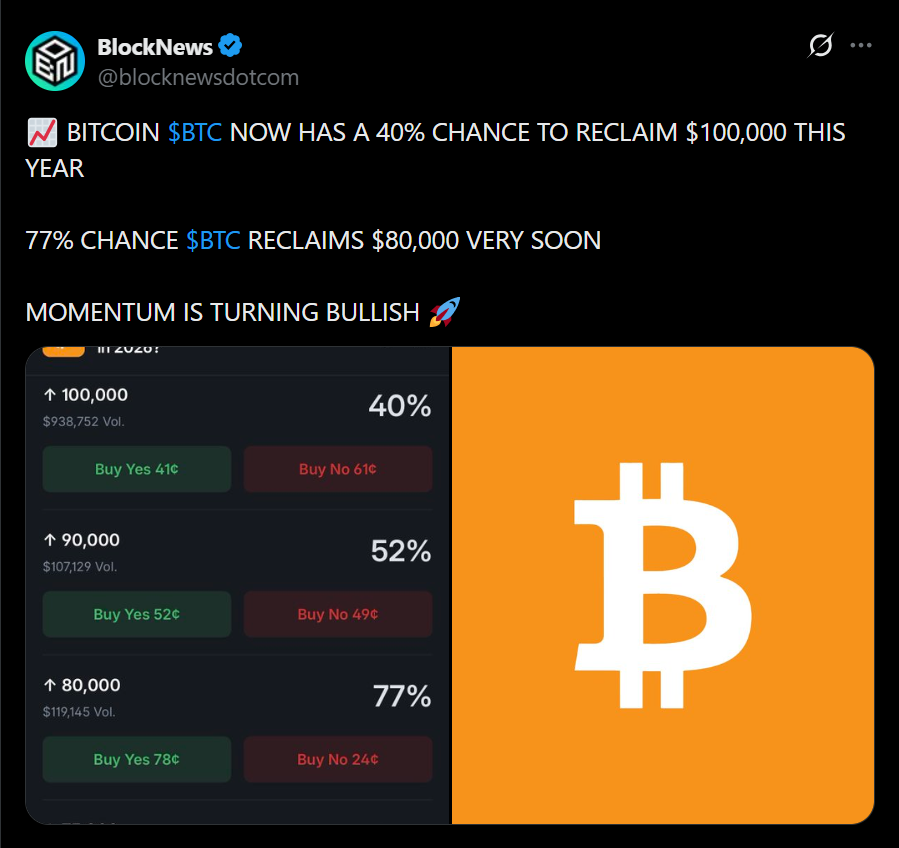Click the up arrow beside 80,000
899x848 pixels.
coord(50,685)
